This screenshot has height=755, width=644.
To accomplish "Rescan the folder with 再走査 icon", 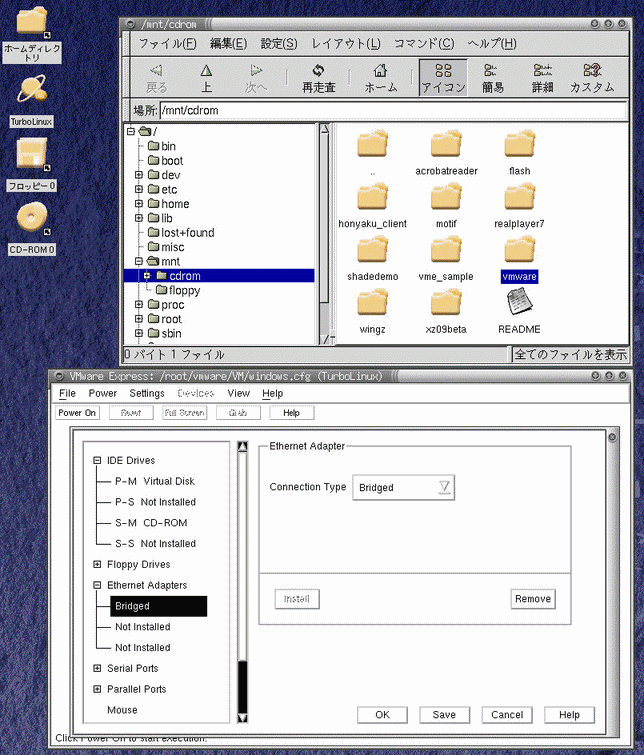I will [x=318, y=78].
